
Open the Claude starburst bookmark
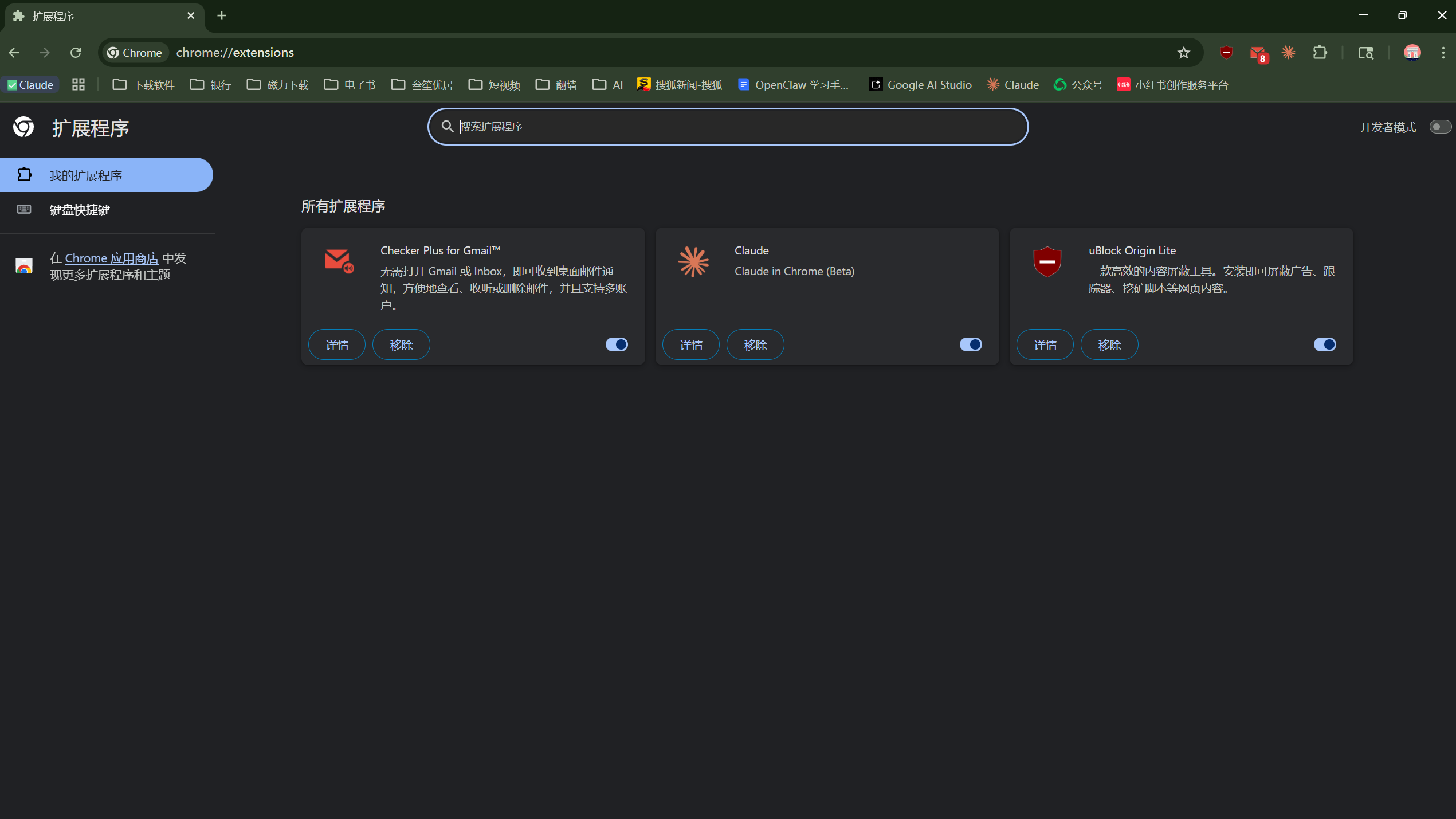[x=1012, y=85]
